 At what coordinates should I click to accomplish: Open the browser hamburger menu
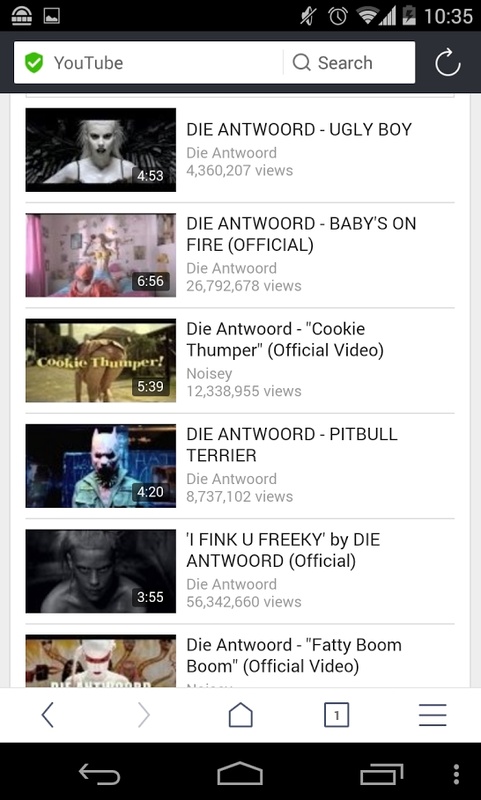point(433,714)
